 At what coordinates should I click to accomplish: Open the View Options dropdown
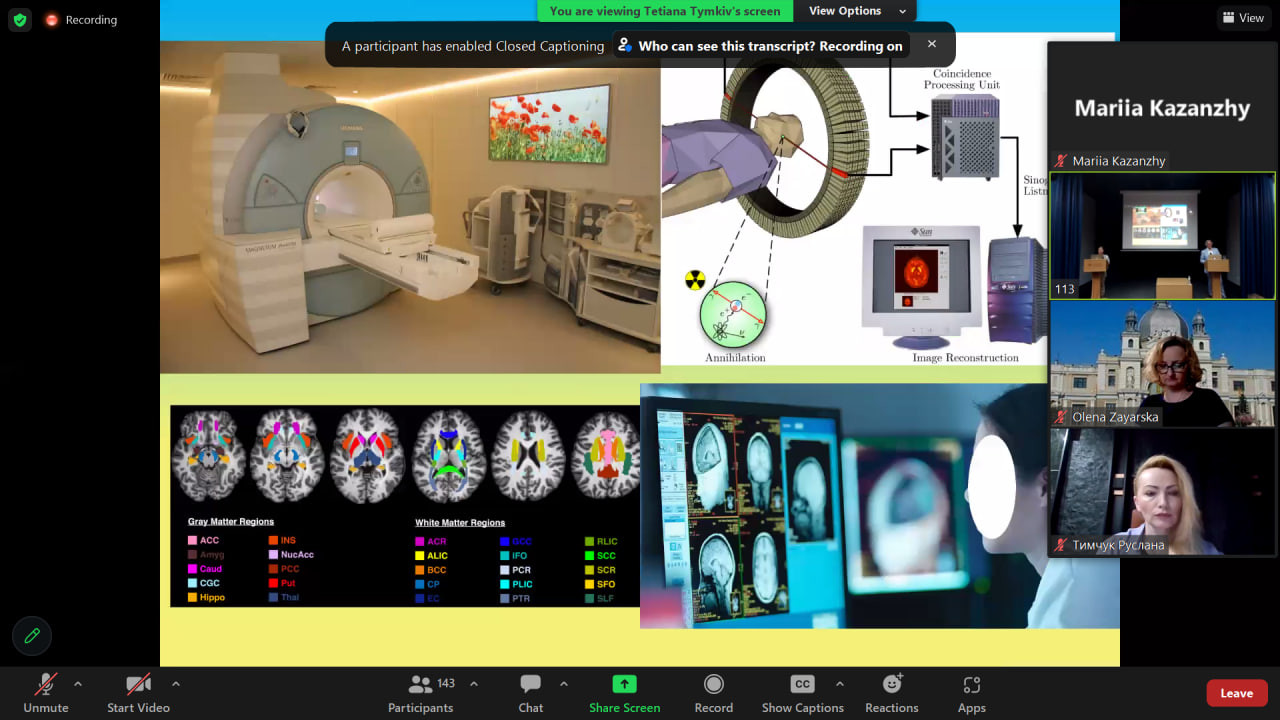pyautogui.click(x=855, y=11)
